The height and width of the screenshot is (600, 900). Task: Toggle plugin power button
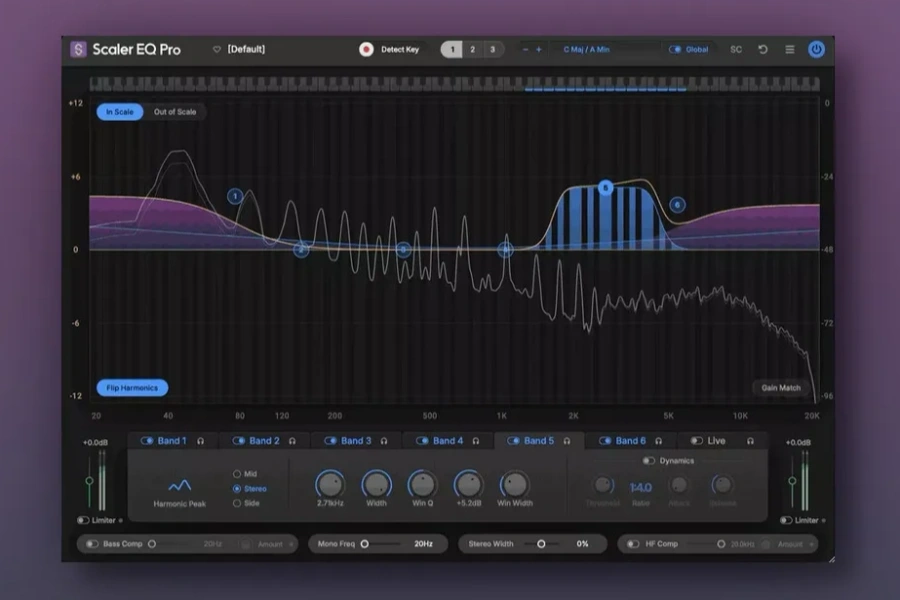816,49
